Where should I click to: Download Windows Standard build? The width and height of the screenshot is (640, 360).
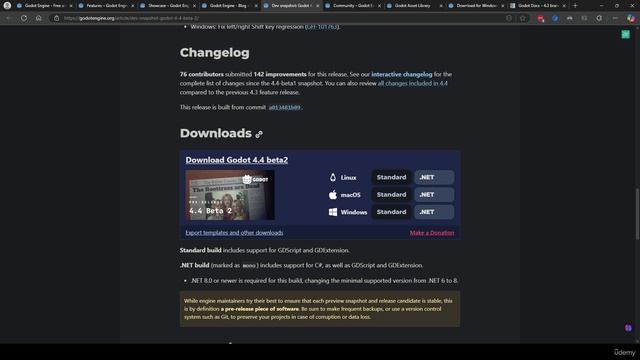(x=391, y=212)
